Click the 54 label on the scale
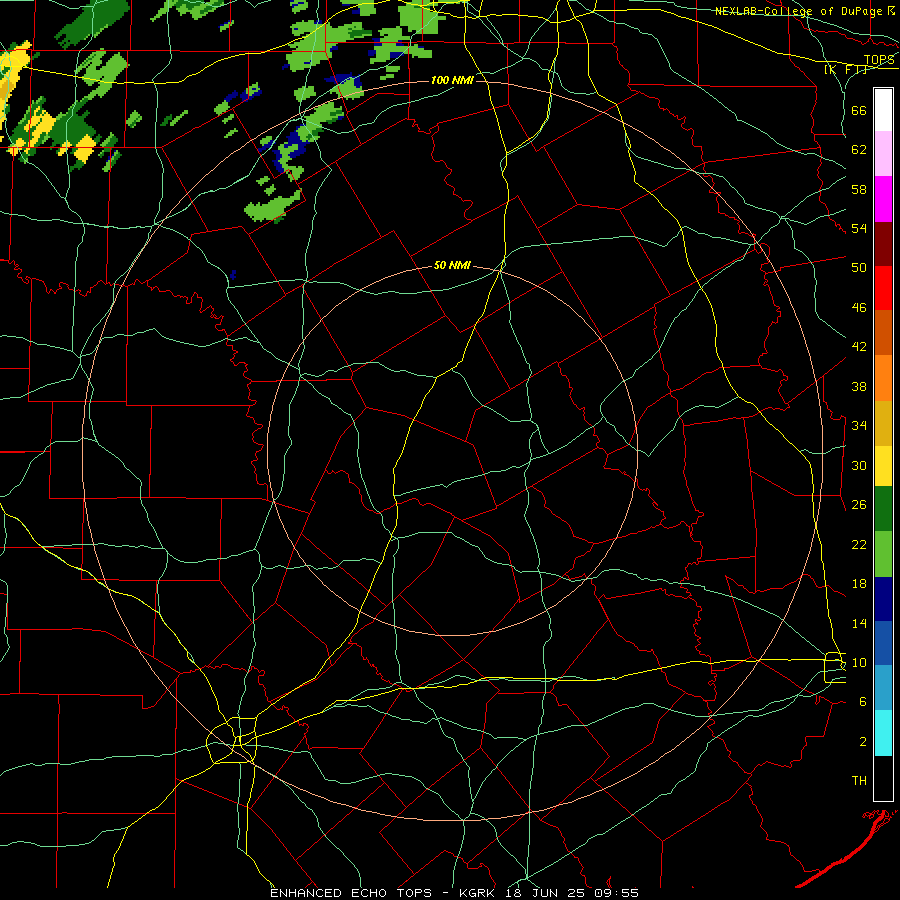Viewport: 900px width, 900px height. [x=859, y=228]
